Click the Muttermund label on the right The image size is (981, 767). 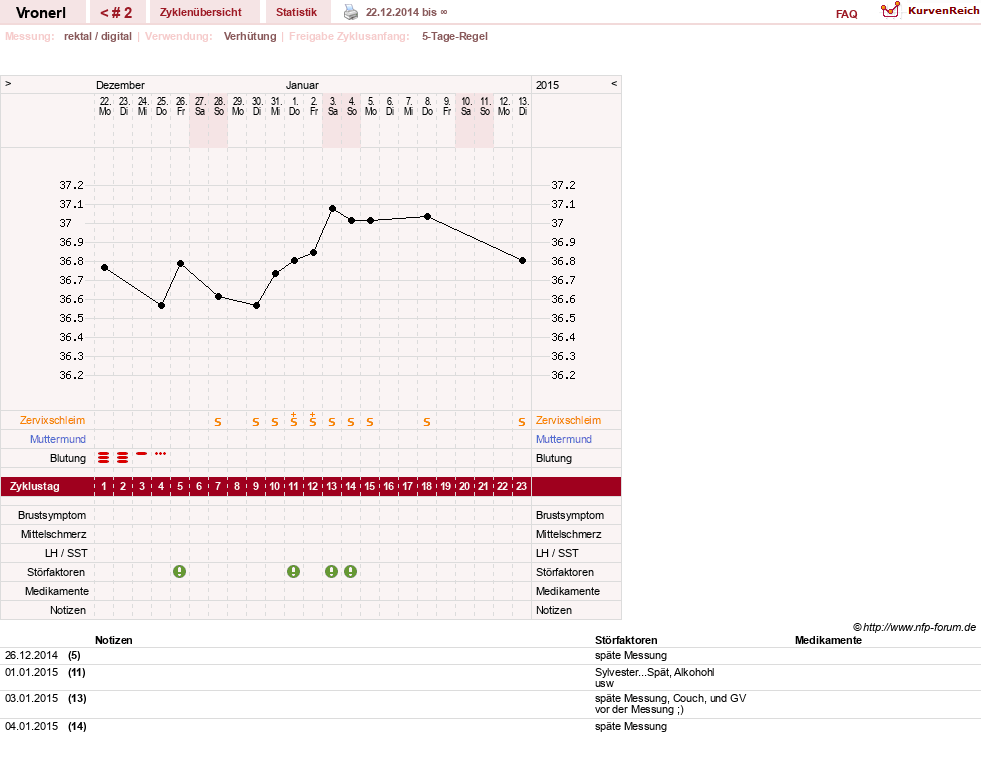pyautogui.click(x=564, y=439)
